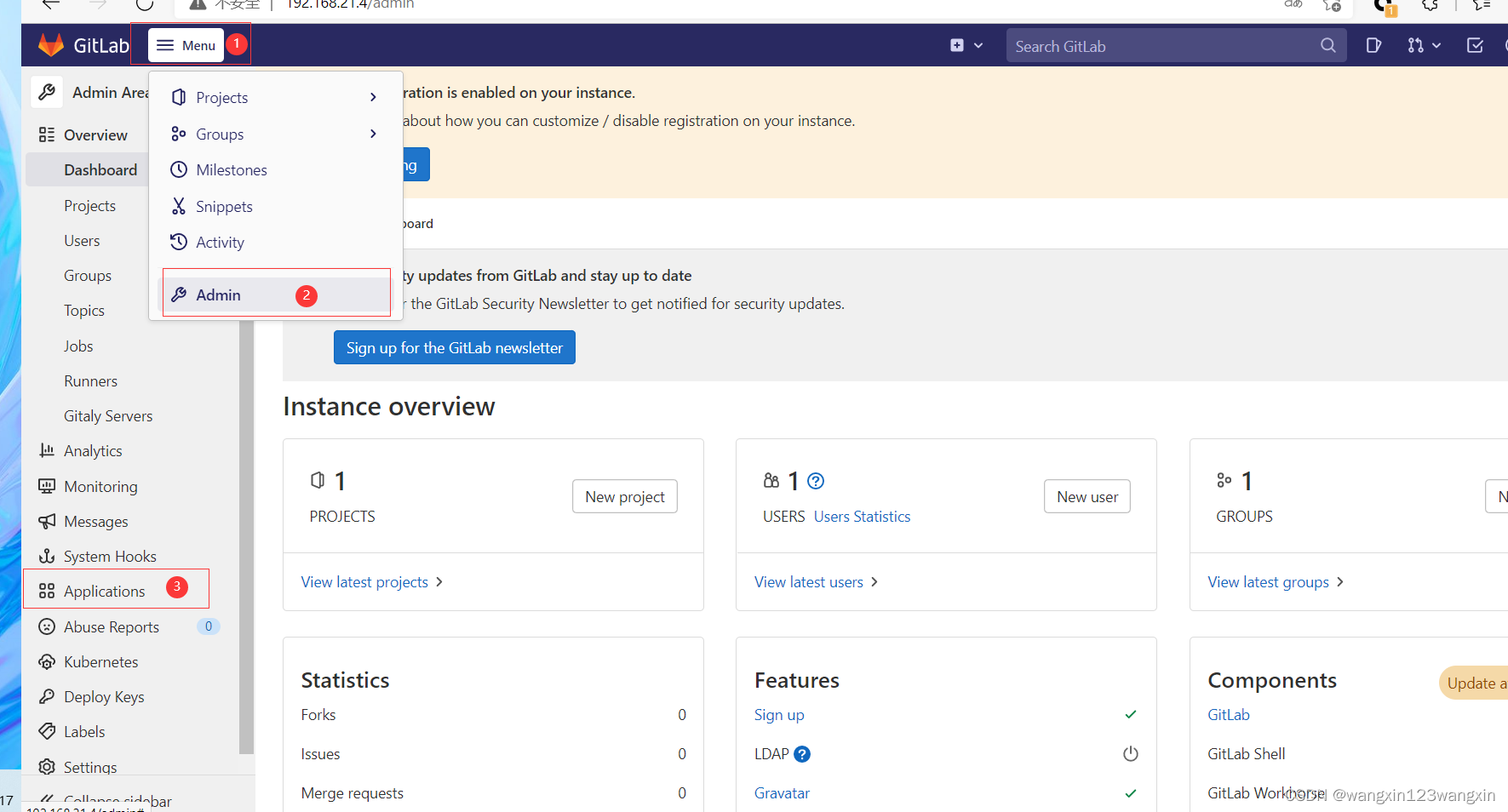Click the System Hooks anchor icon
The image size is (1508, 812).
[47, 556]
